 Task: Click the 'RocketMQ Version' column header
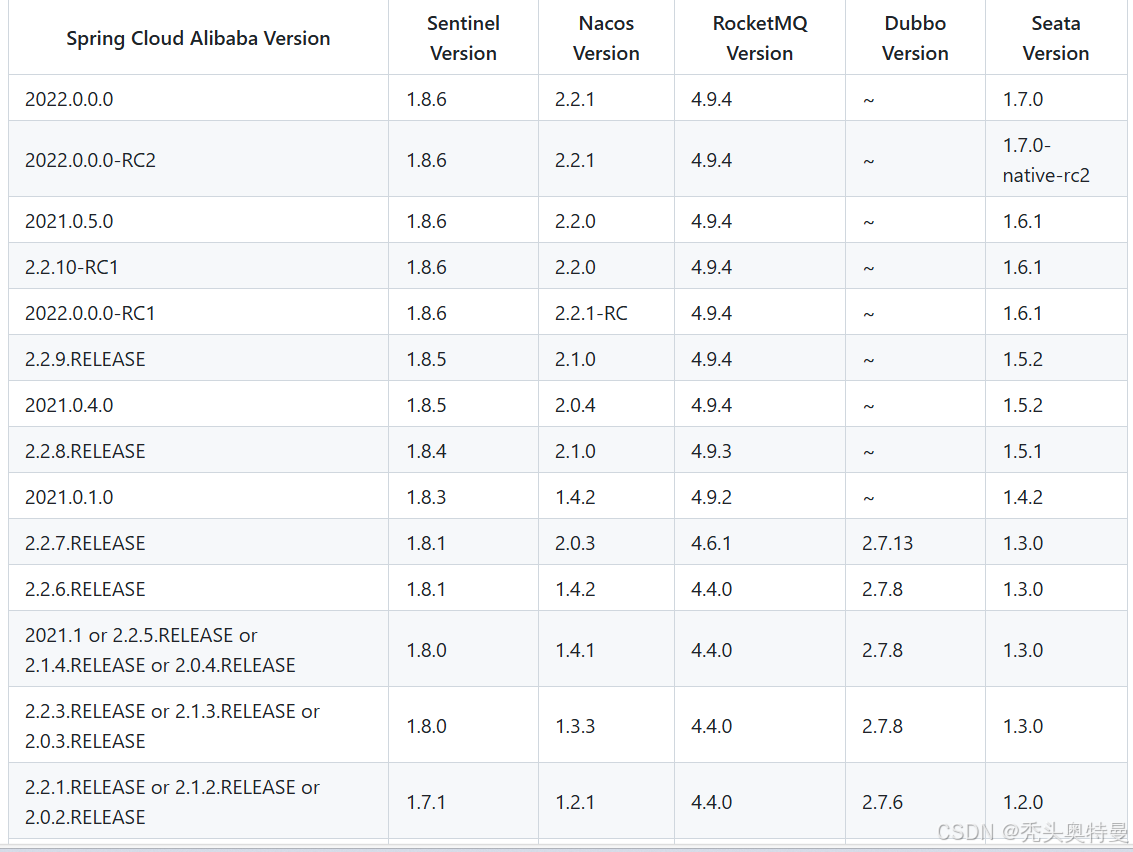pos(759,38)
